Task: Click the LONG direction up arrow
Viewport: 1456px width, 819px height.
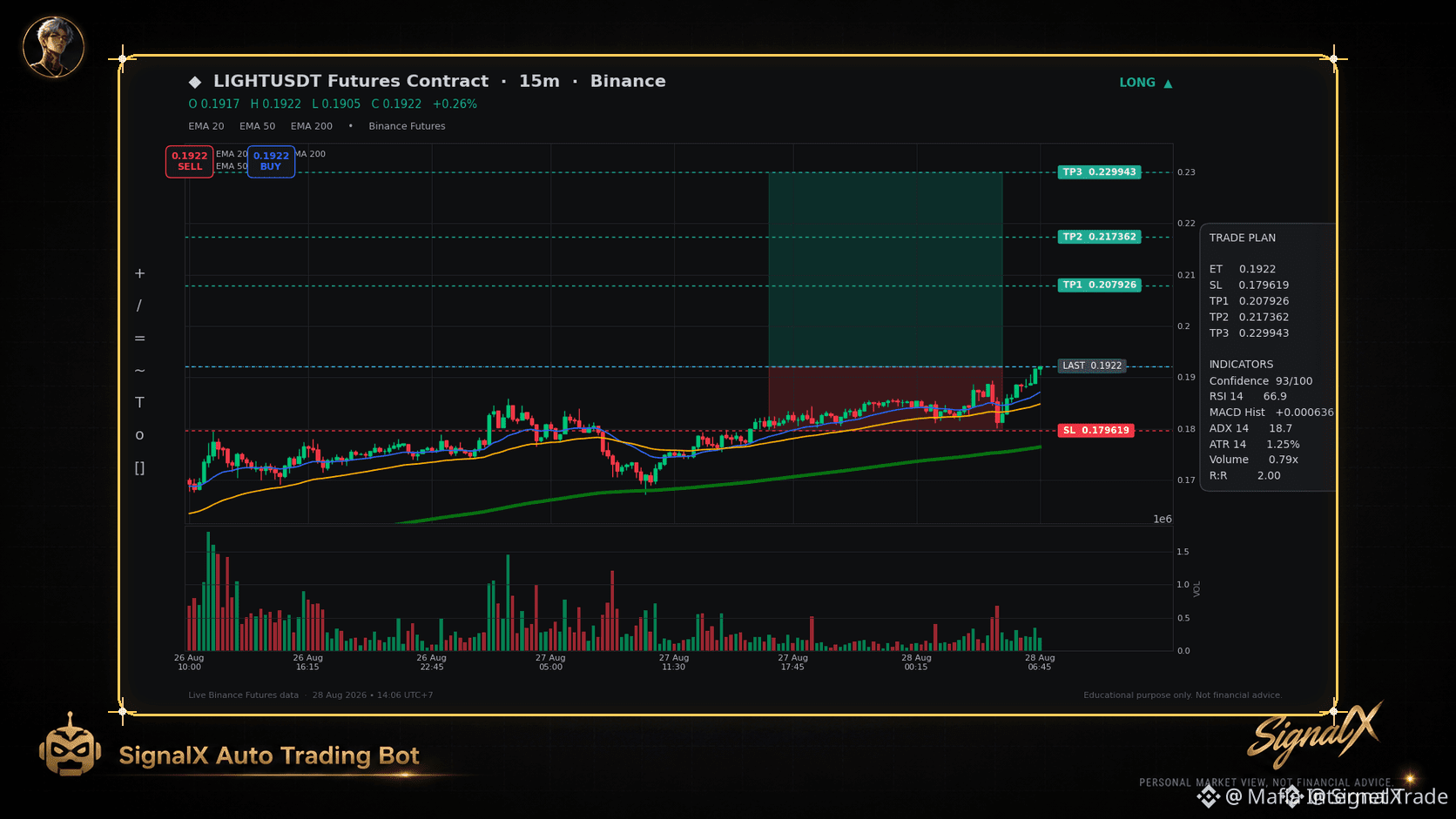Action: (1168, 84)
